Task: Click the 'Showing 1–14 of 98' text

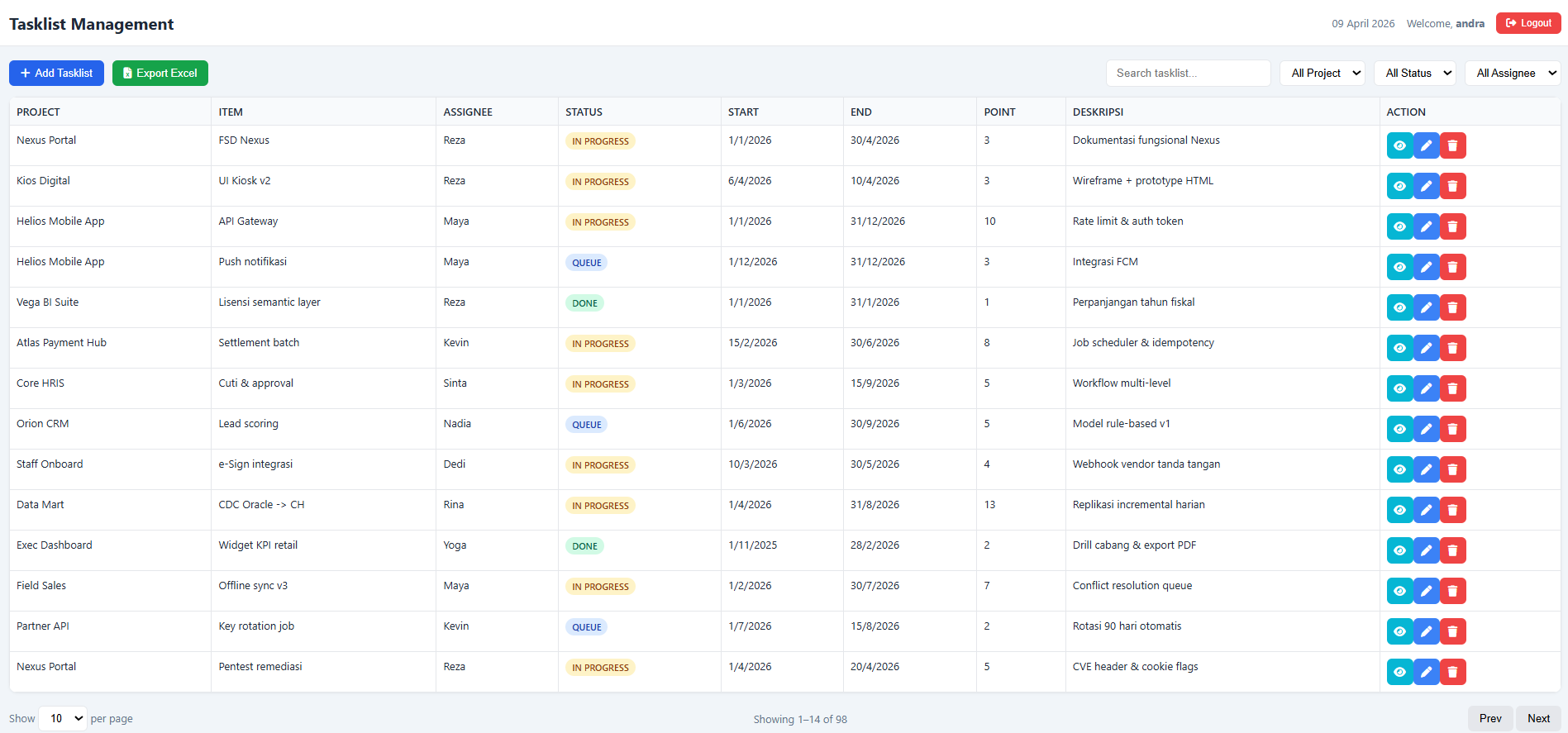Action: (x=800, y=720)
